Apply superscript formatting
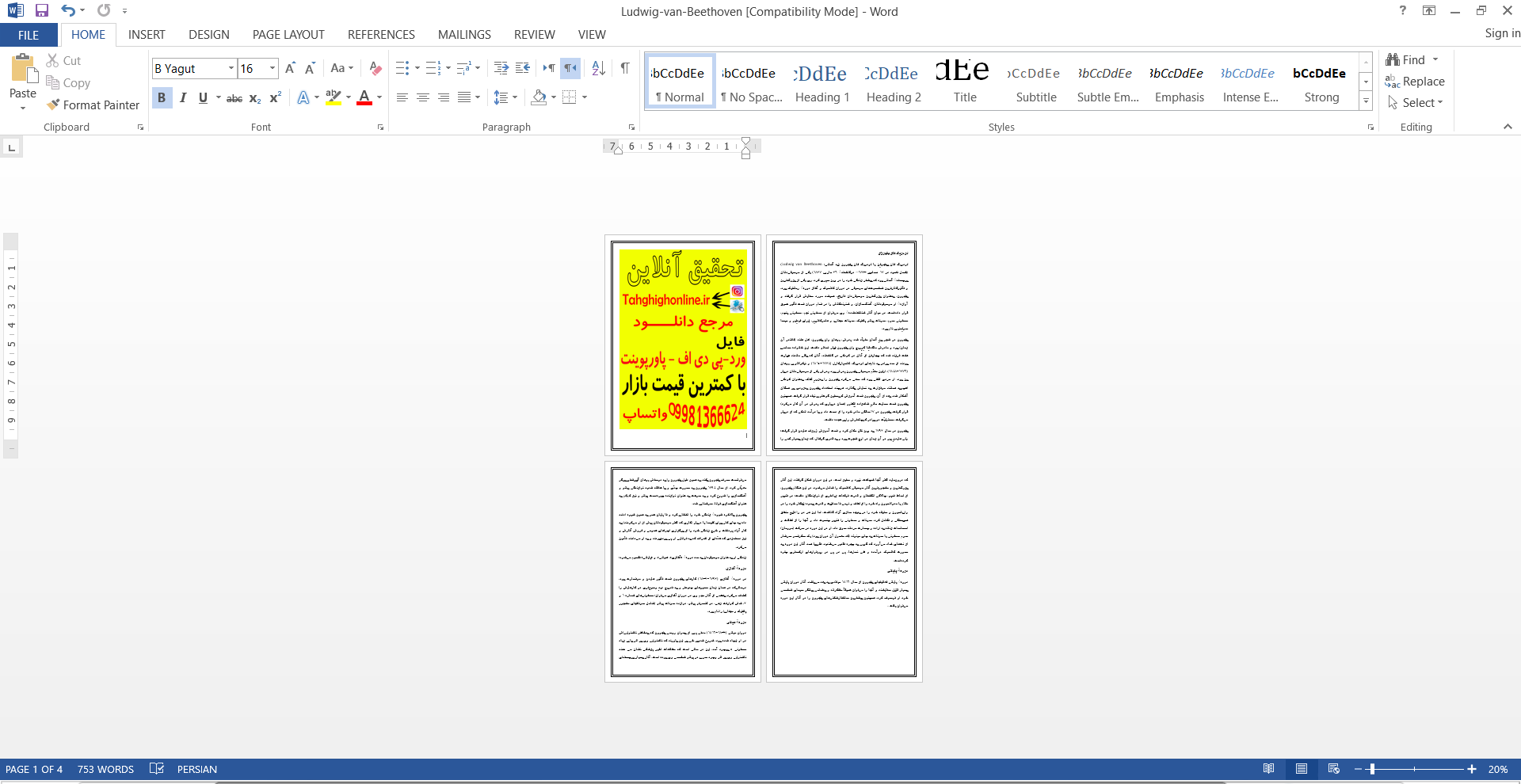The width and height of the screenshot is (1521, 784). coord(275,98)
